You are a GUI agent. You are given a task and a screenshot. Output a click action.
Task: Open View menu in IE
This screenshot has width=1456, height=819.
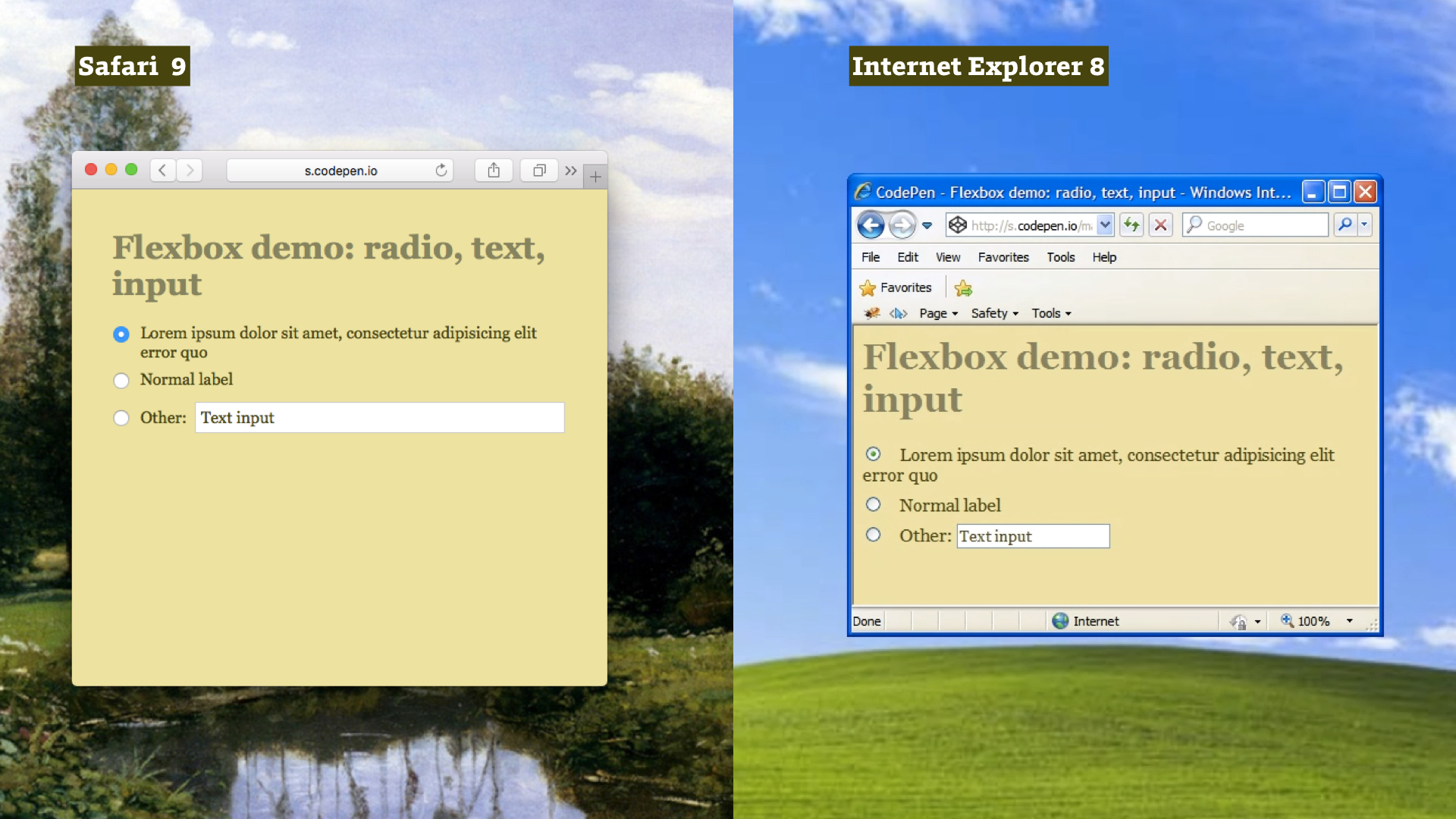point(948,257)
